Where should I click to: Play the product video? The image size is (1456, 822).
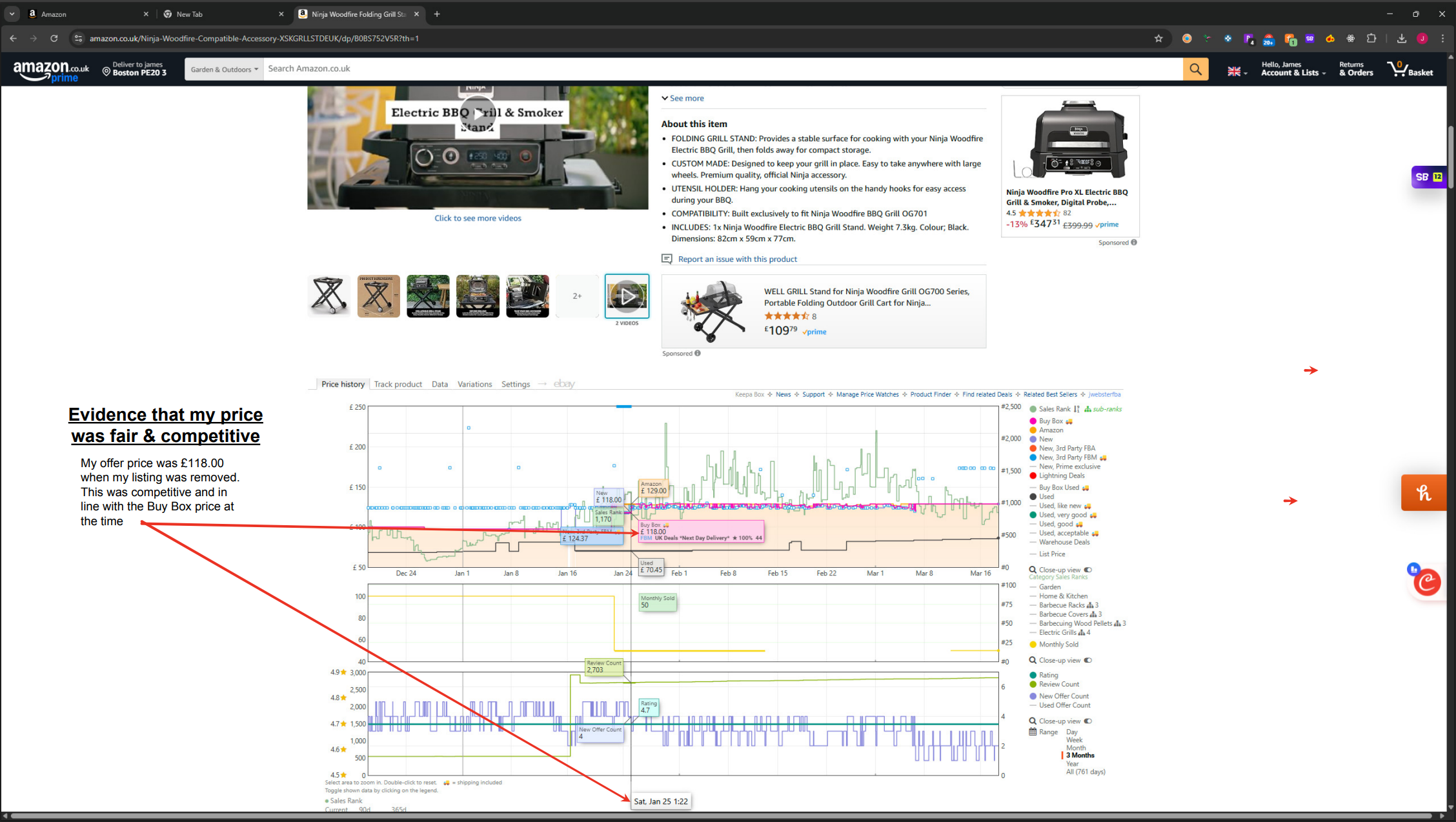478,114
